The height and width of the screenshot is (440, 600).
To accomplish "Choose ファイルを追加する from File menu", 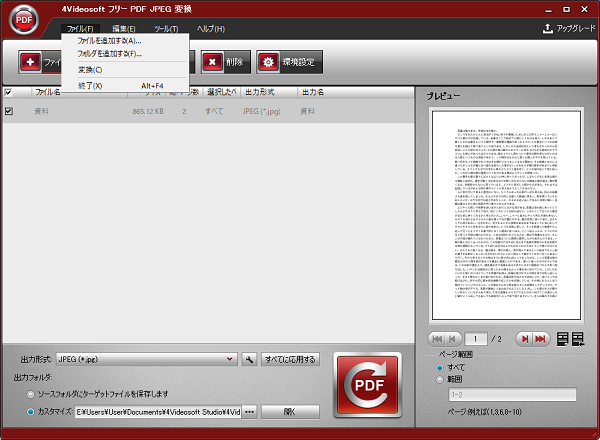I will 109,41.
